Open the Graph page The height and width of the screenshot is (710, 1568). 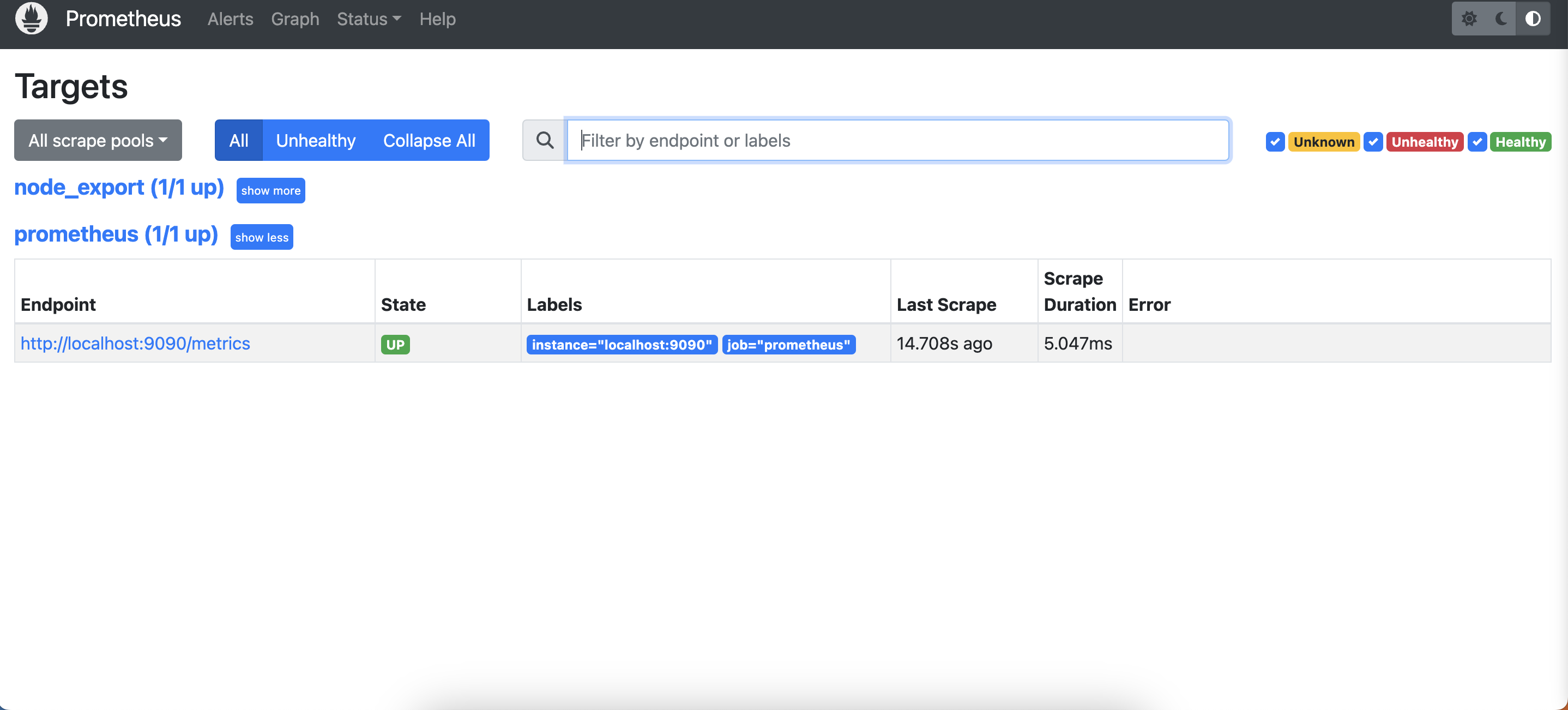click(x=295, y=19)
